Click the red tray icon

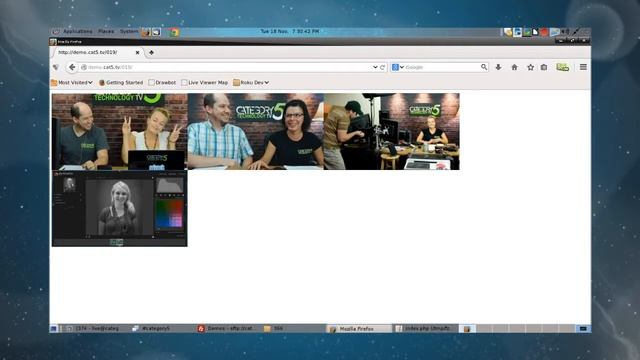pos(544,32)
